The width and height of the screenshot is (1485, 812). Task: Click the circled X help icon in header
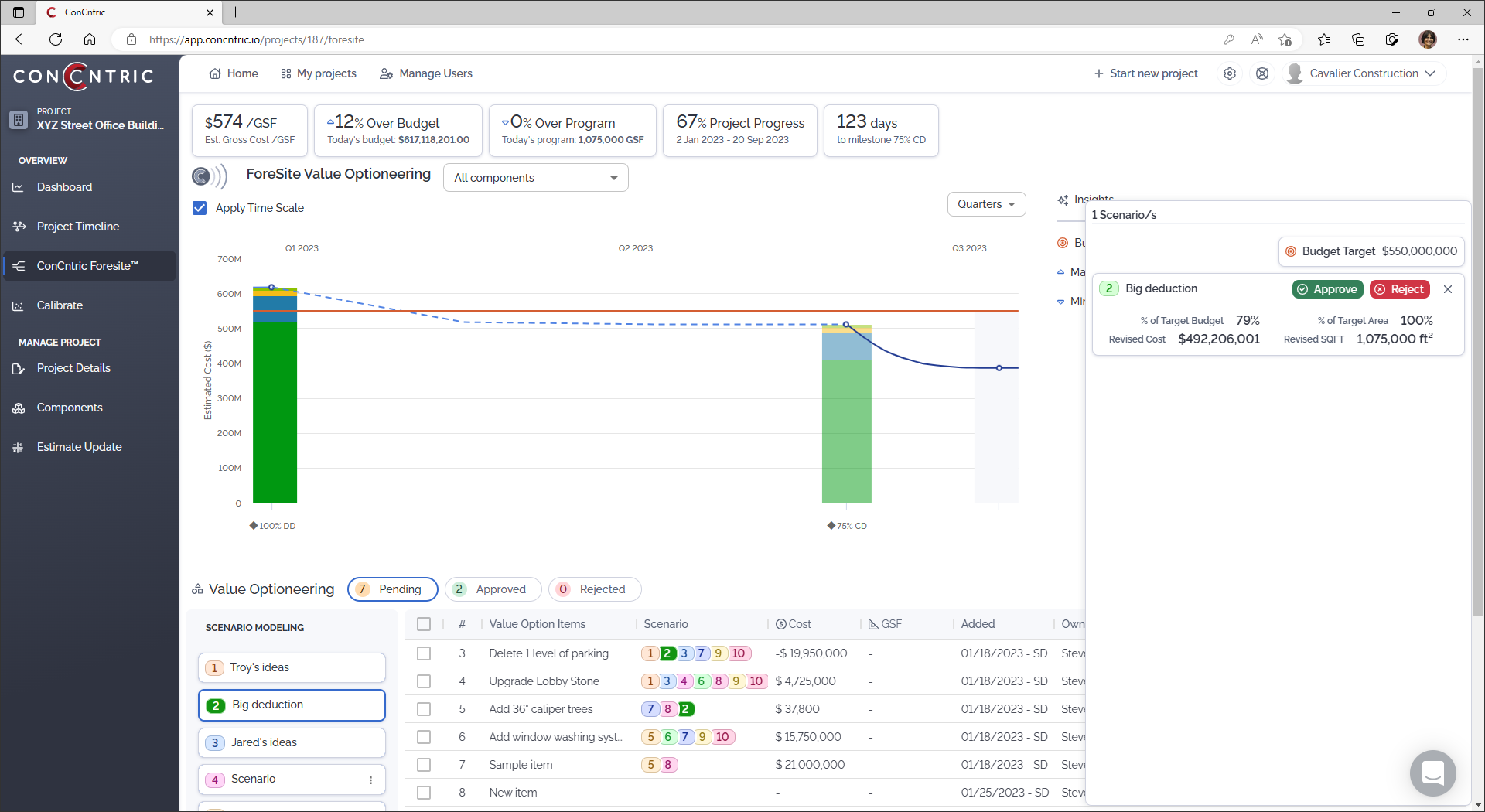1262,73
